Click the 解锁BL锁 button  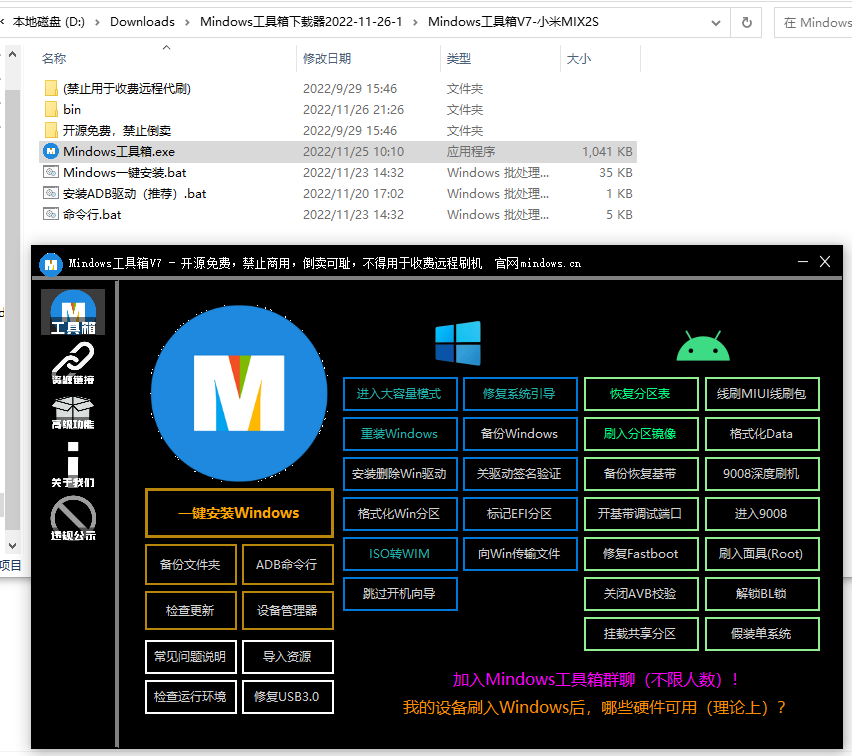click(762, 593)
